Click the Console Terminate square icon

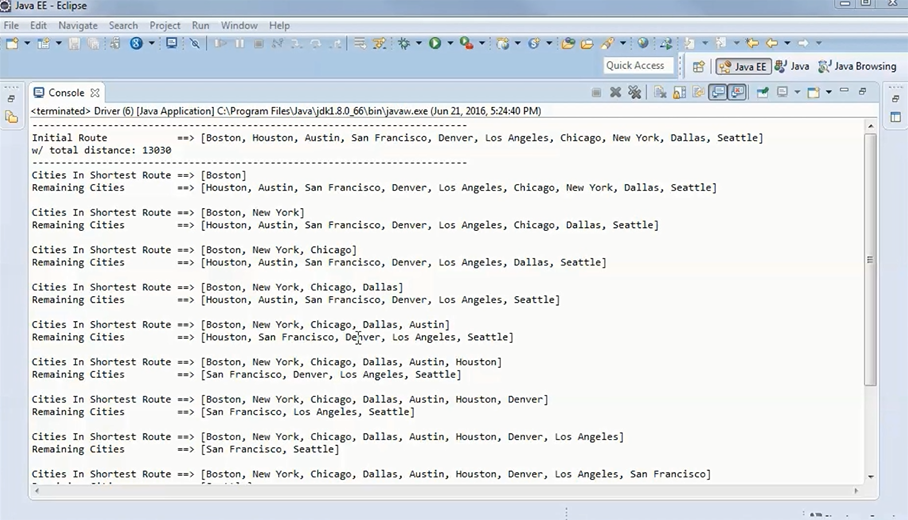point(596,92)
